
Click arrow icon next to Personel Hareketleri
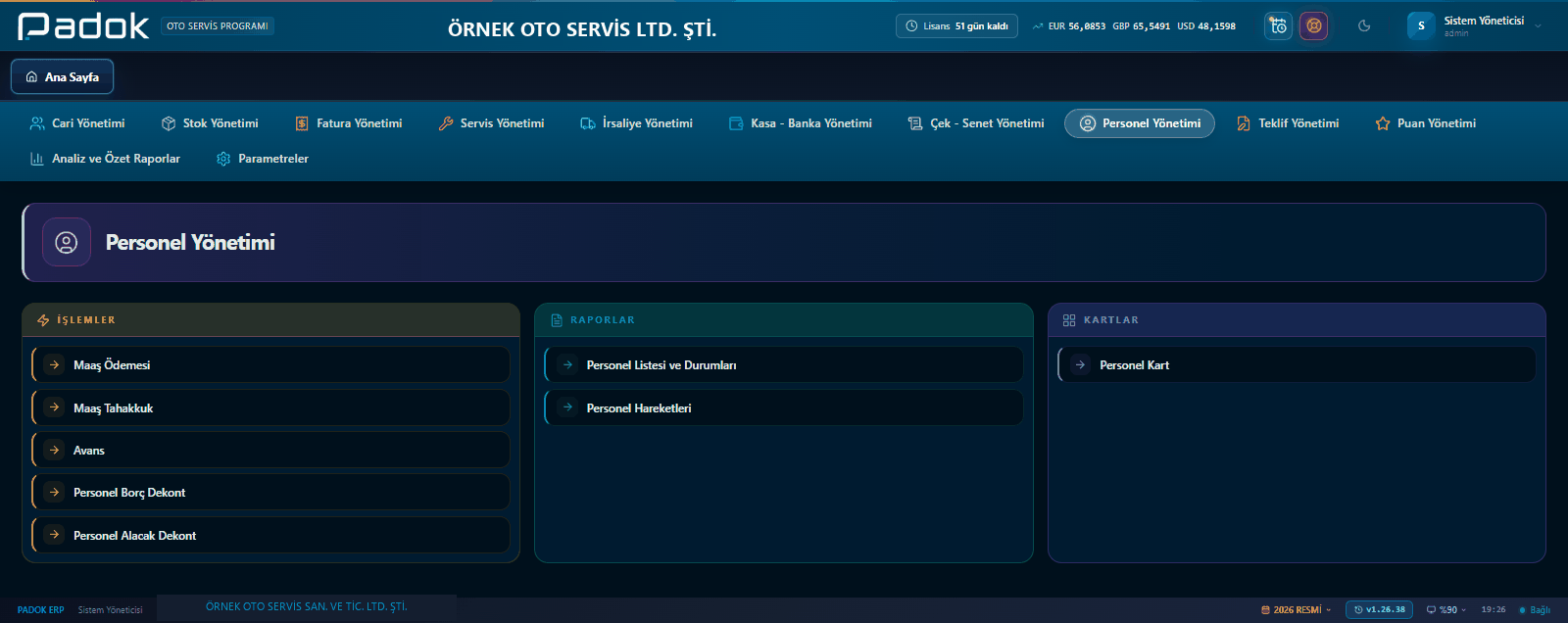(x=567, y=407)
